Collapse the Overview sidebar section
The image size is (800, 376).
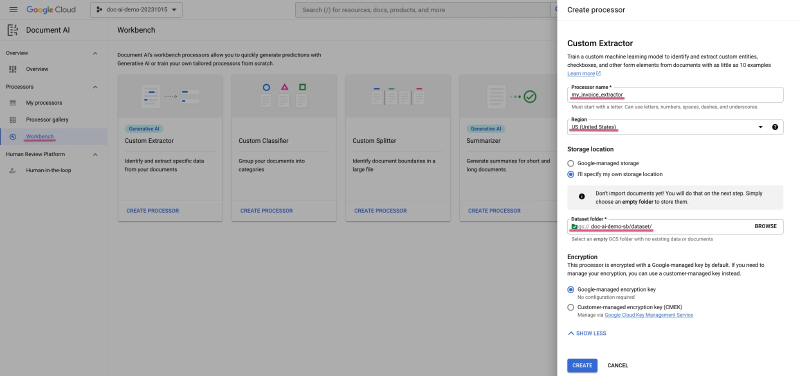(95, 53)
